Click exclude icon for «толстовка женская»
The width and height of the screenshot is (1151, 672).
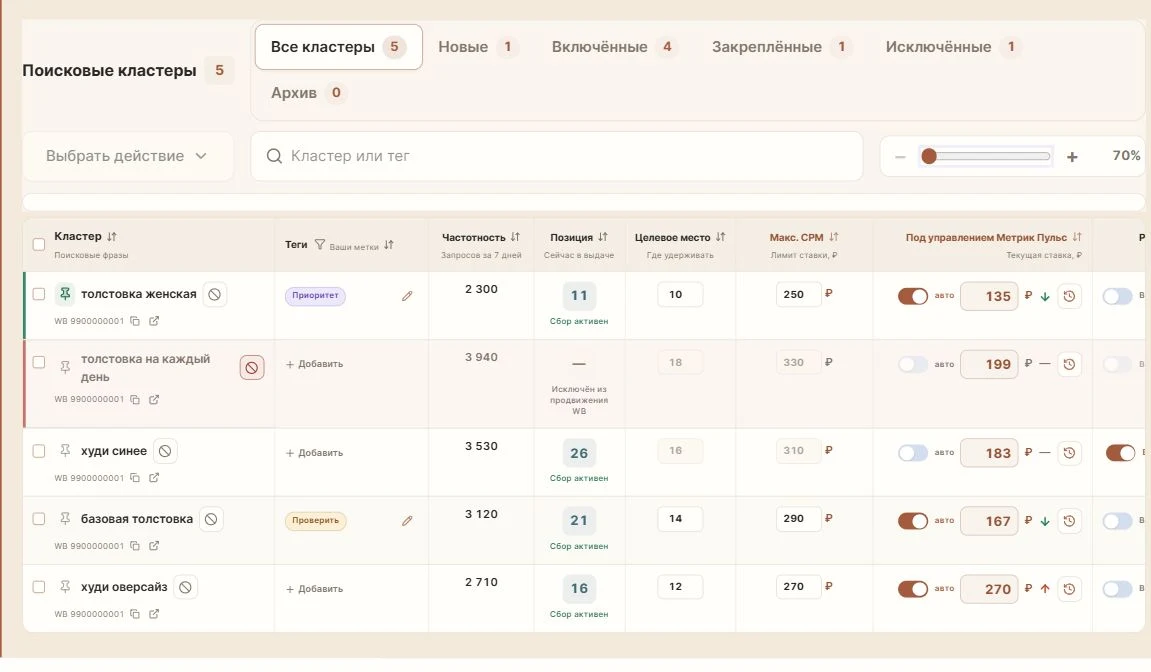(214, 295)
